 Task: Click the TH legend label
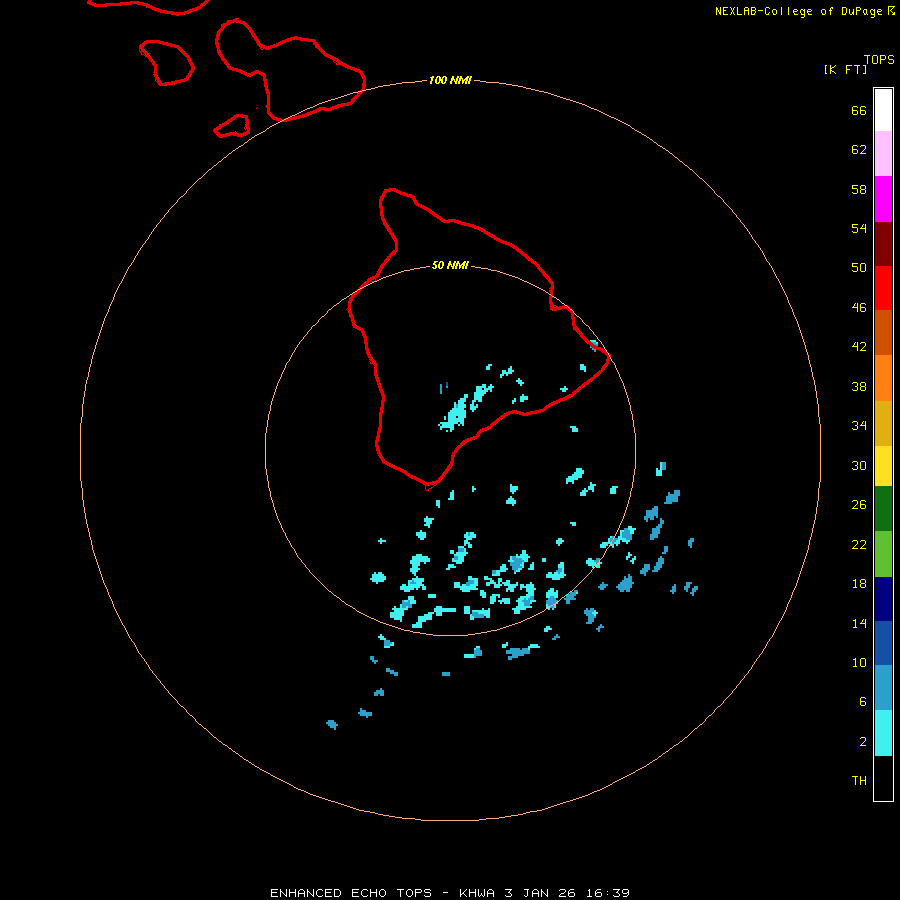pos(859,781)
